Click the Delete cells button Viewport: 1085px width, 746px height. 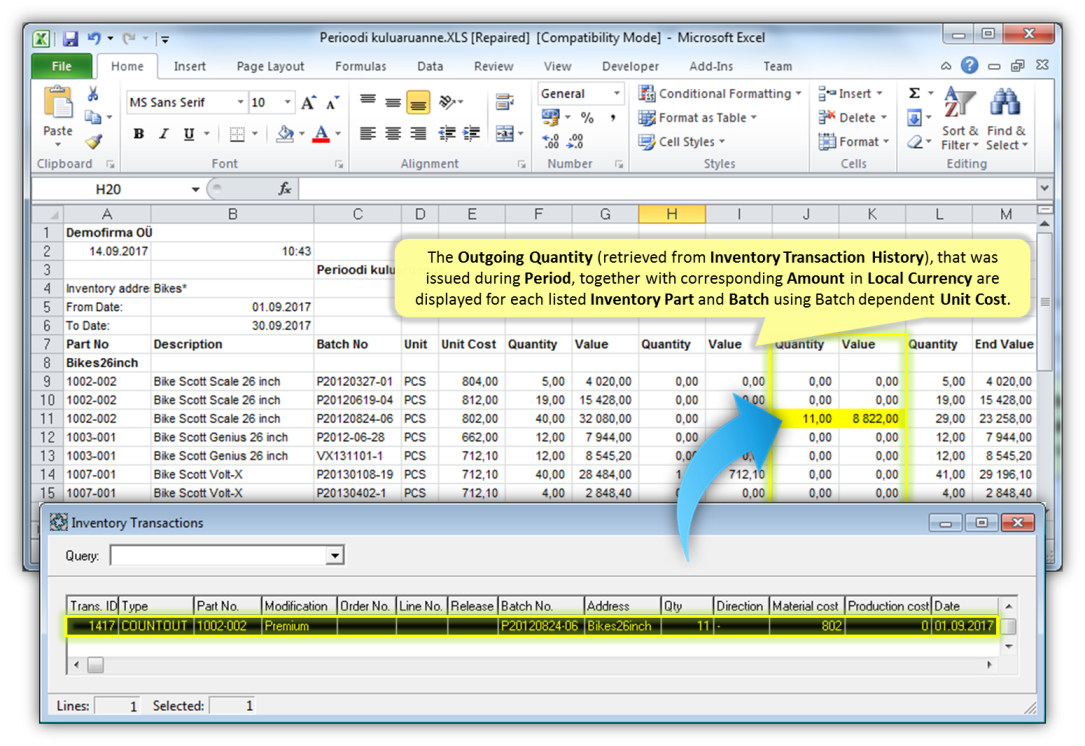tap(852, 118)
